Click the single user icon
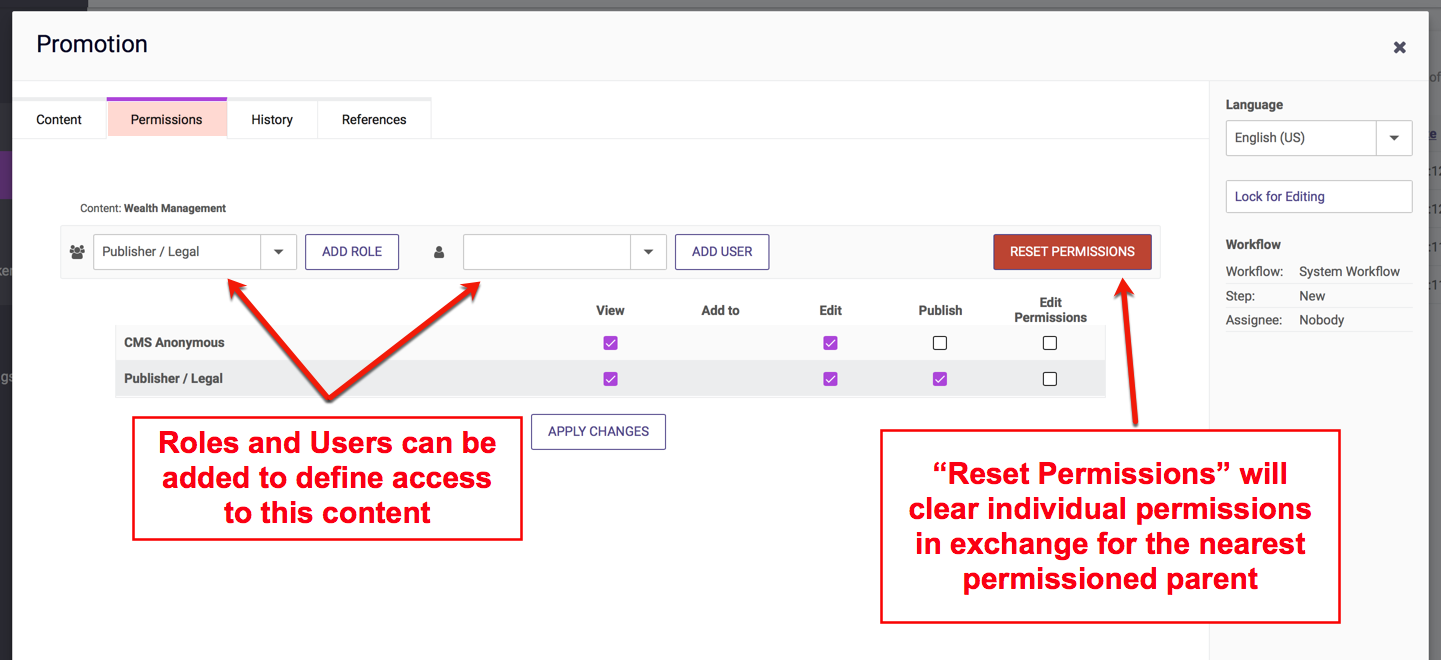The height and width of the screenshot is (660, 1441). click(438, 252)
